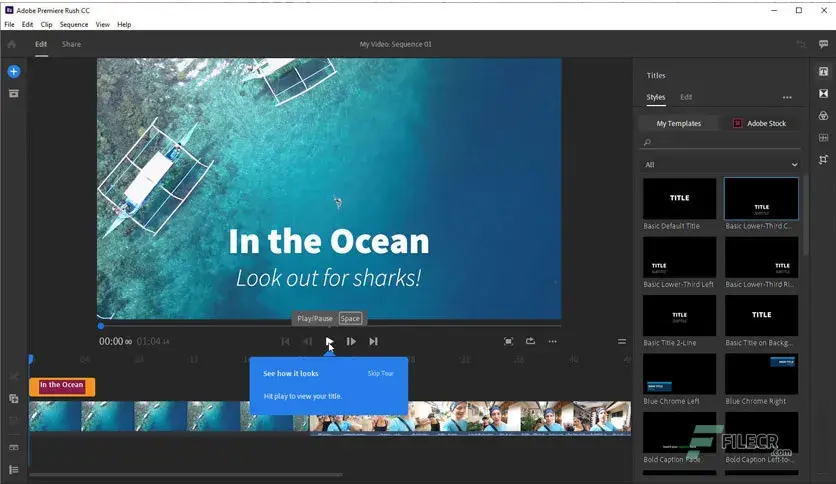This screenshot has width=836, height=484.
Task: Click the Titles panel vertical scrollbar
Action: click(x=805, y=216)
